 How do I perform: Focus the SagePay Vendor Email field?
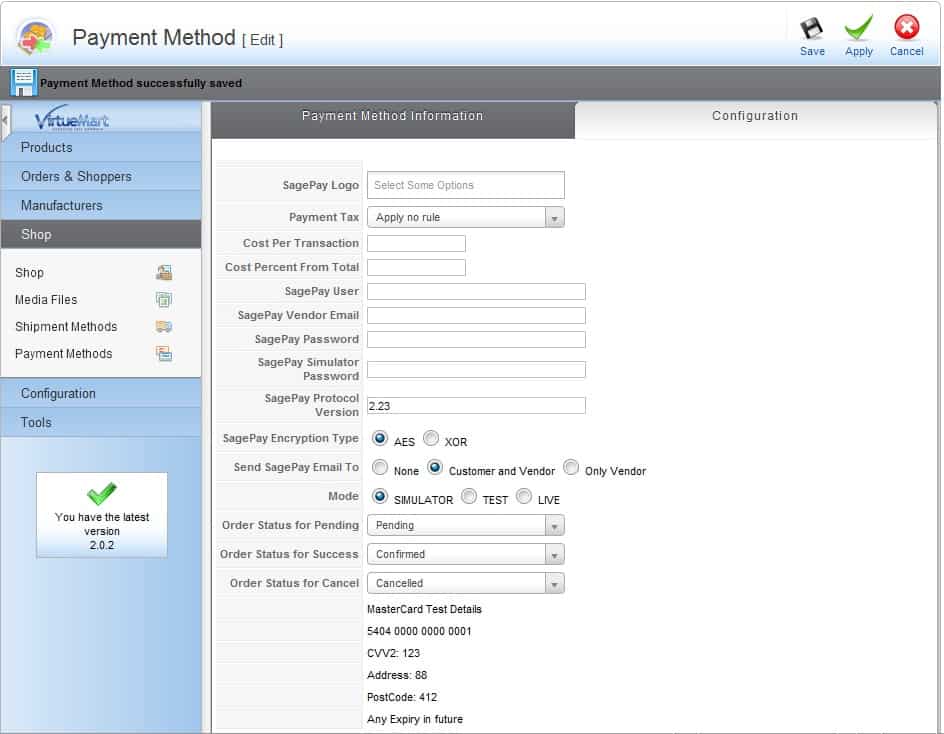(x=476, y=316)
